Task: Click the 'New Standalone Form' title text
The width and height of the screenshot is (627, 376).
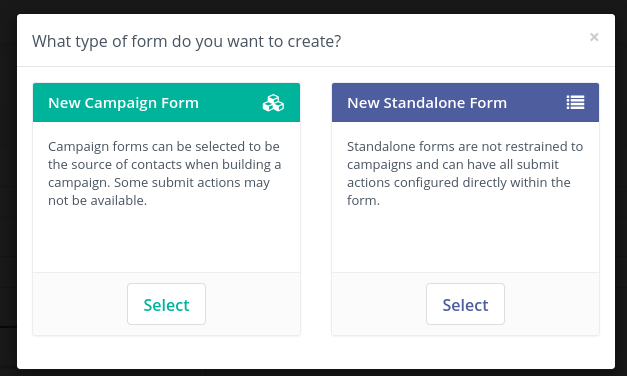Action: 427,103
